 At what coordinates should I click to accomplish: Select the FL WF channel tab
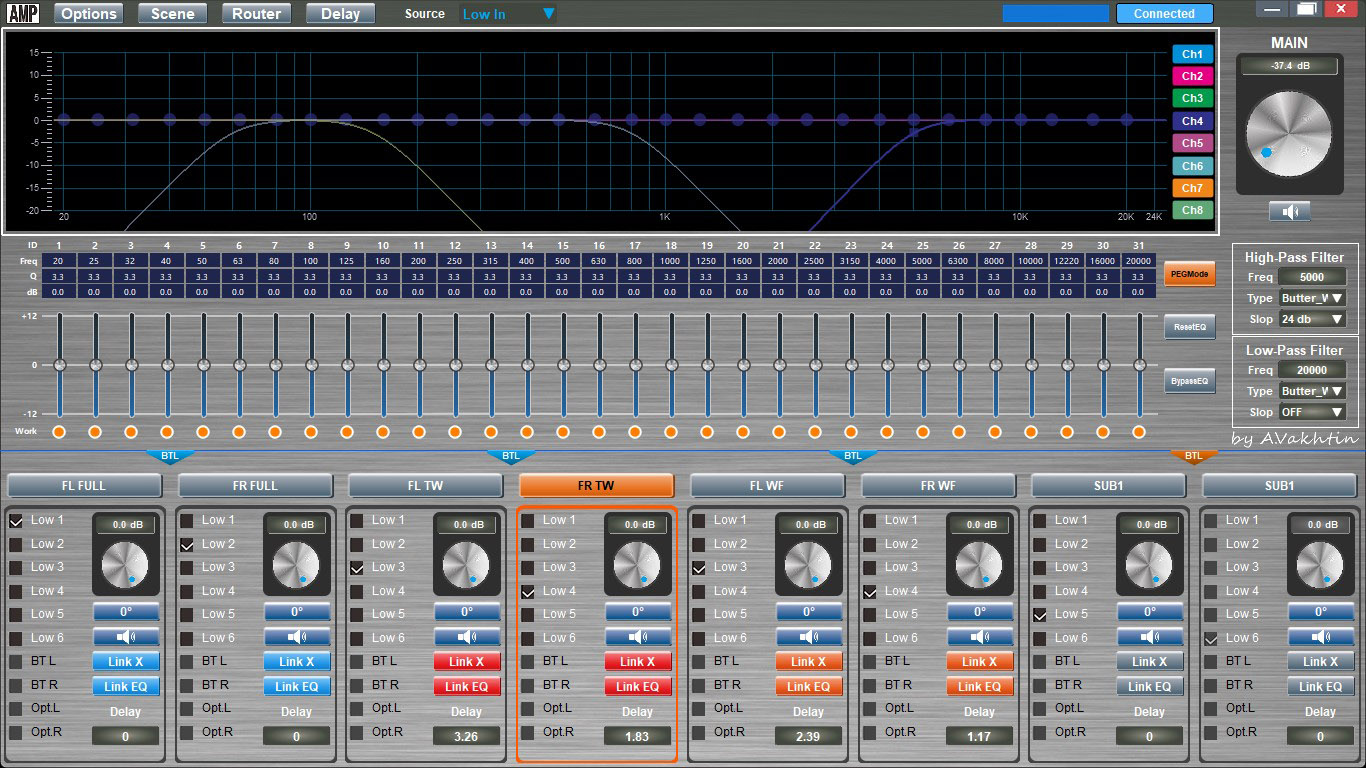[x=767, y=485]
